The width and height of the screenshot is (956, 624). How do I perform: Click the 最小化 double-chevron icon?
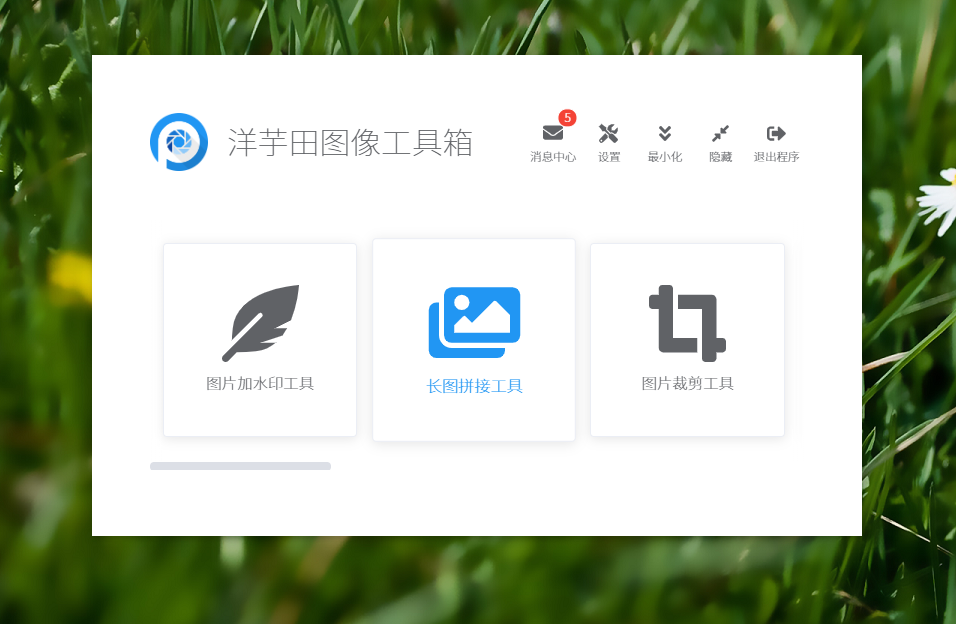click(x=665, y=133)
